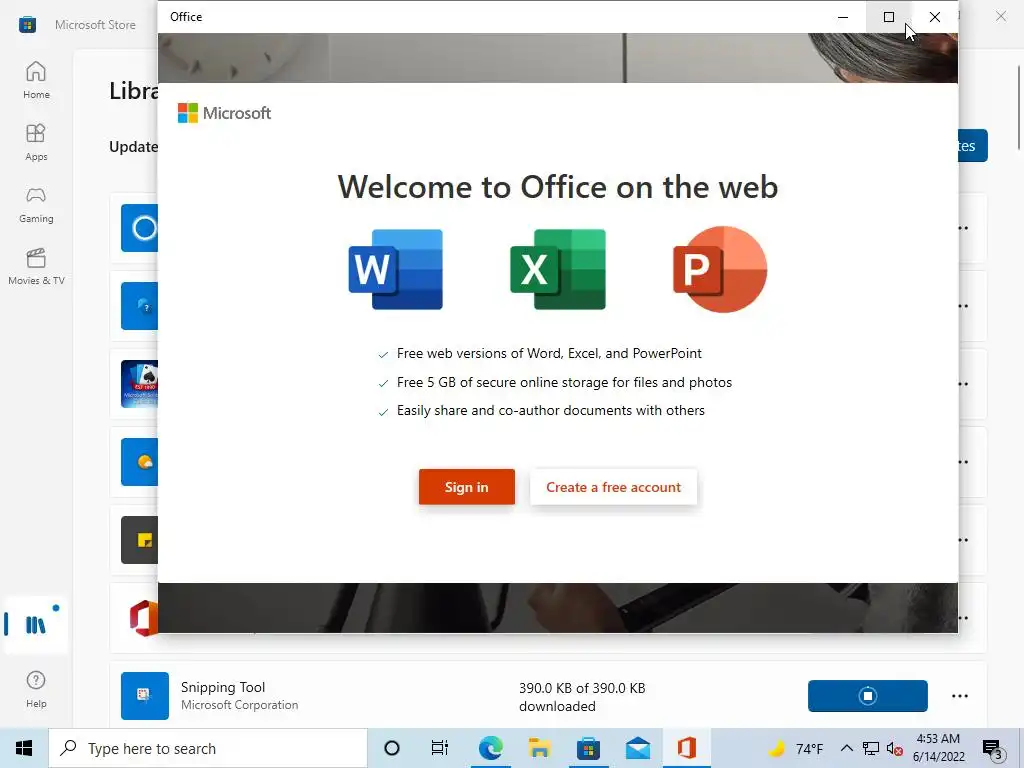Minimize the Office window
This screenshot has width=1024, height=768.
[x=843, y=17]
